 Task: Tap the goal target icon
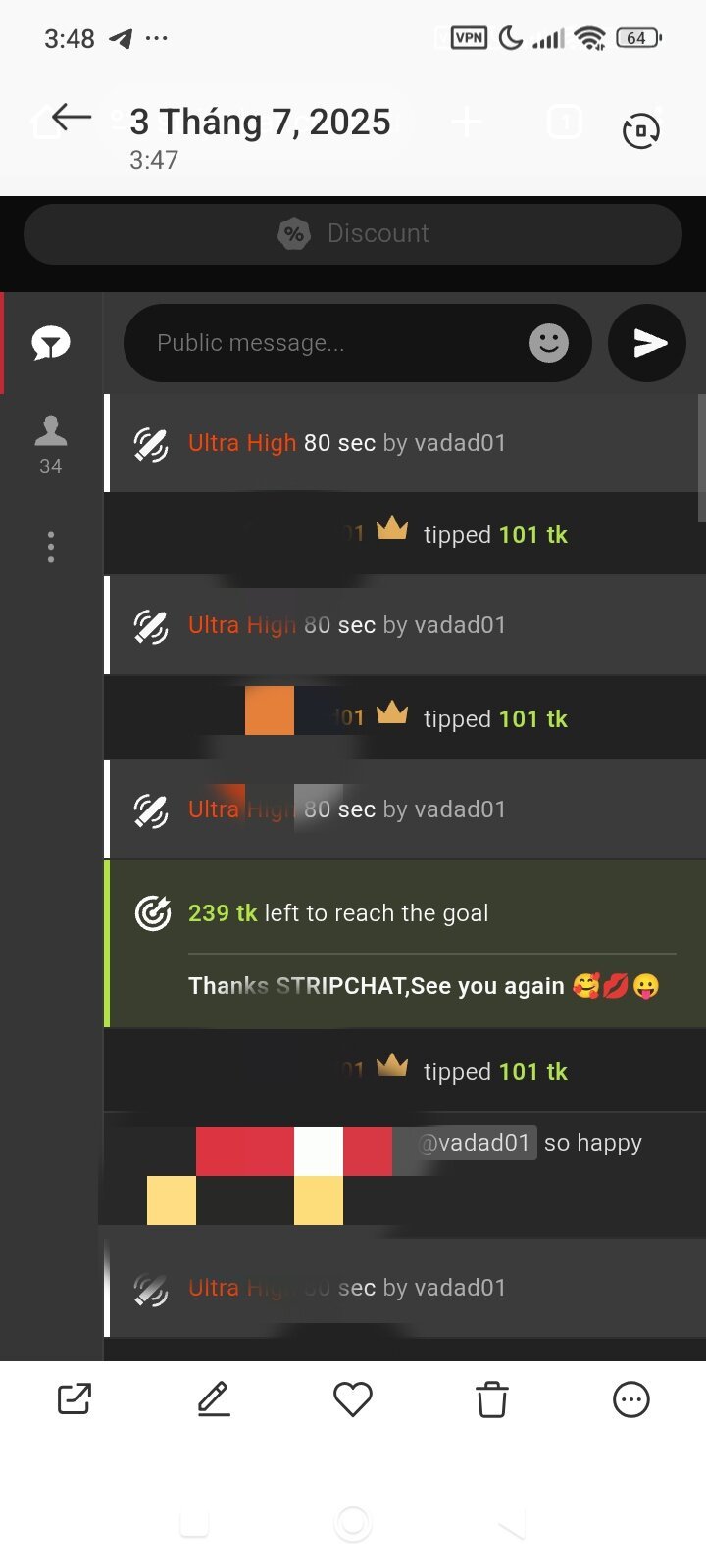[153, 913]
